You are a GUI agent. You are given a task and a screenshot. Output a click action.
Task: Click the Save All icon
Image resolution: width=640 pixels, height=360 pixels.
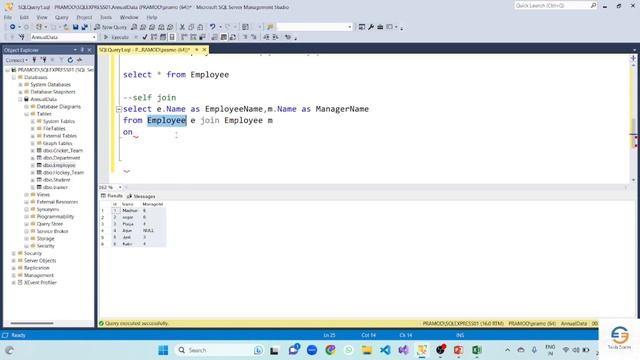click(x=84, y=27)
